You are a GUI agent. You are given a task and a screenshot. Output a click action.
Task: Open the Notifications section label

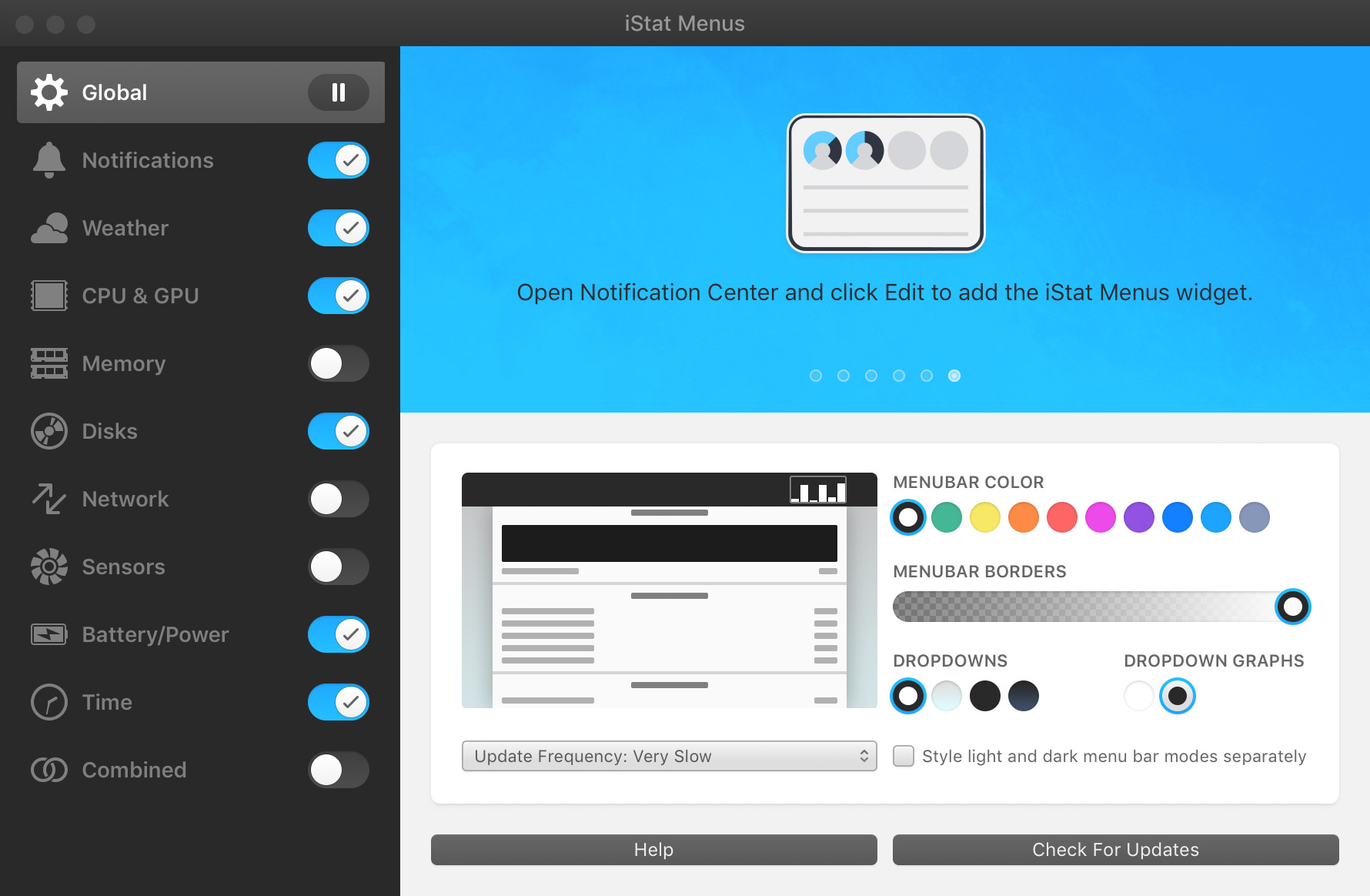(x=148, y=160)
